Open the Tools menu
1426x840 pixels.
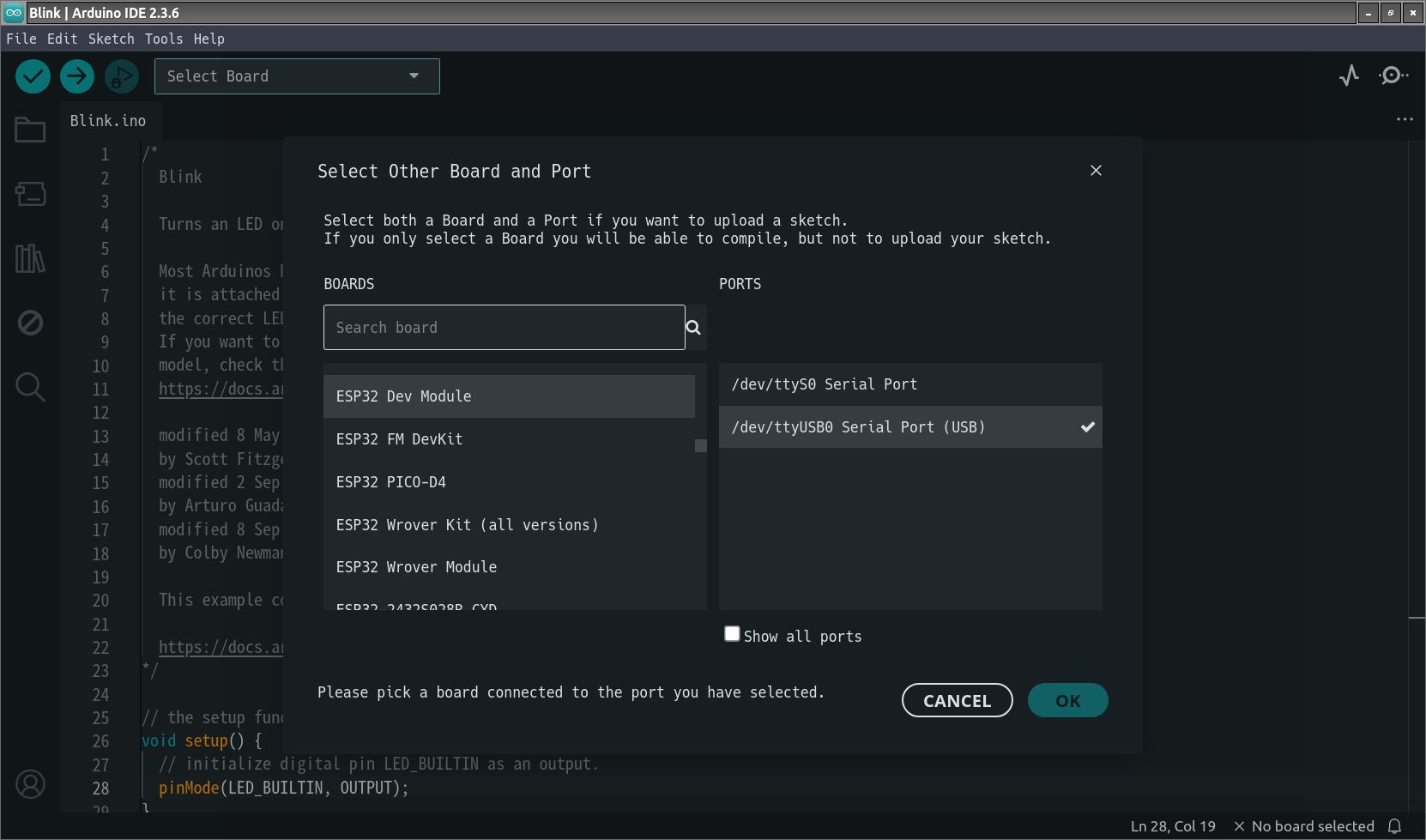click(163, 39)
